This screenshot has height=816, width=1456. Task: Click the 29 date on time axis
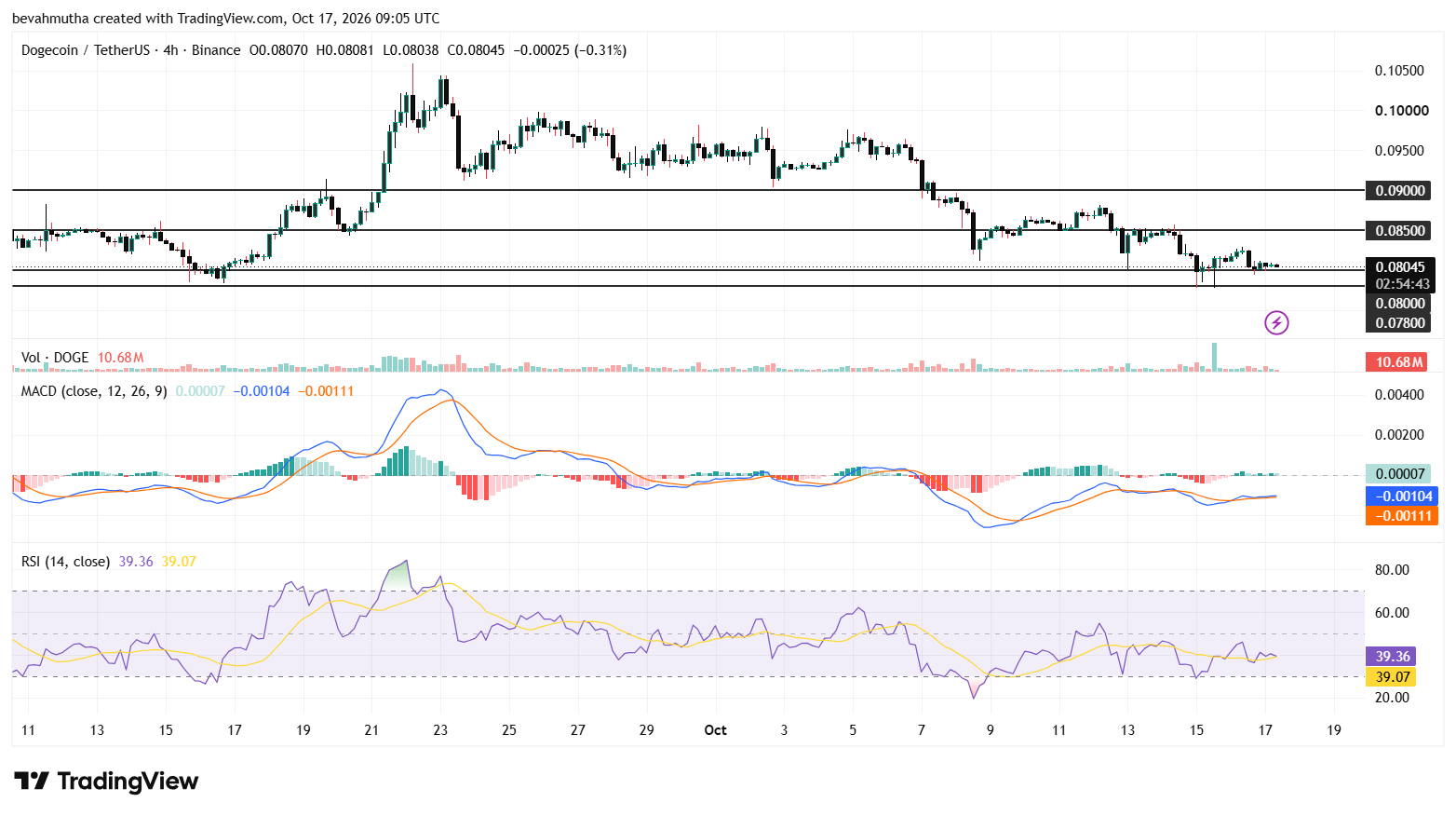point(647,730)
